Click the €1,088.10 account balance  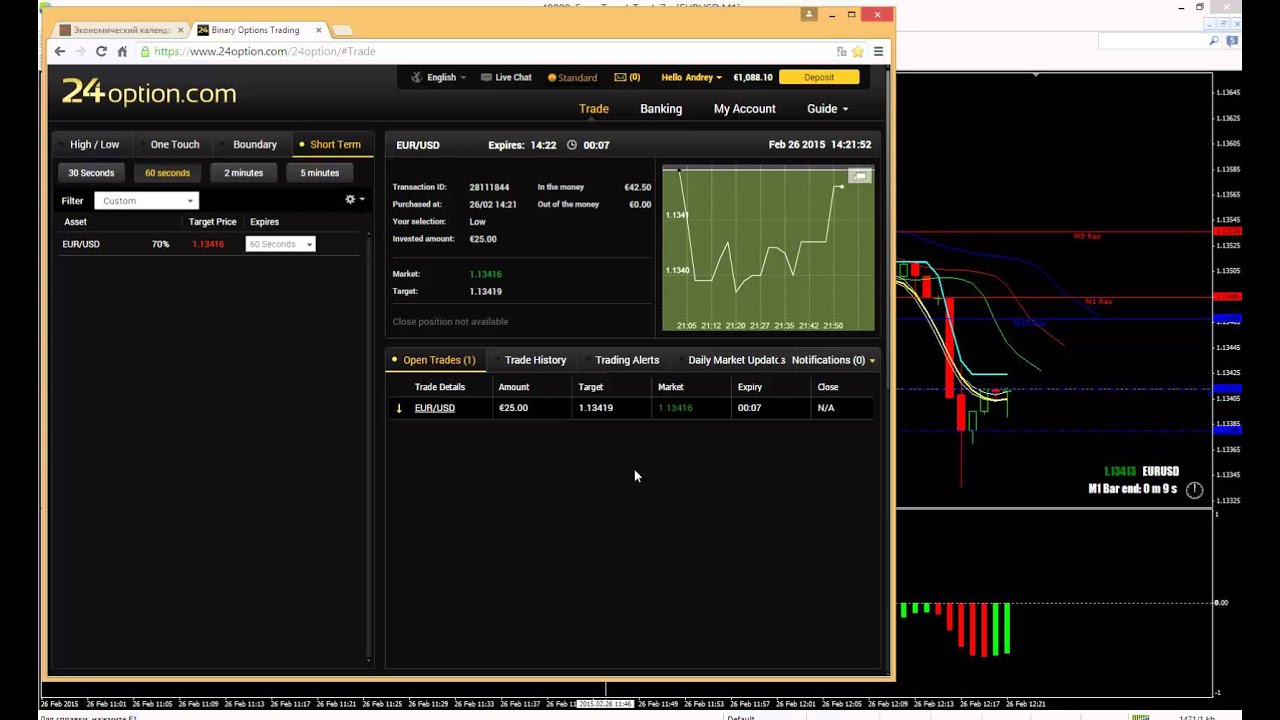tap(752, 77)
